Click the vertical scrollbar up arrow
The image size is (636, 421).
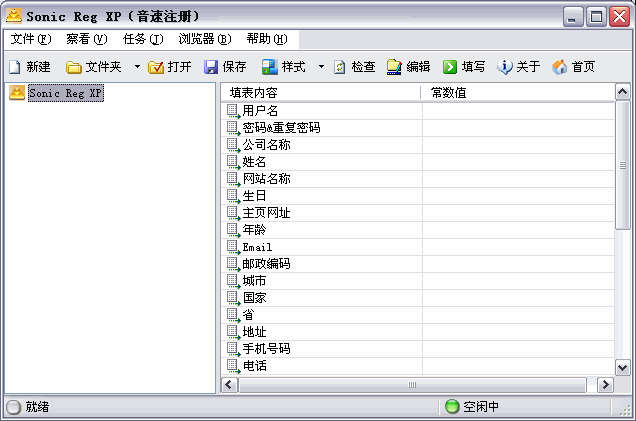tap(622, 92)
